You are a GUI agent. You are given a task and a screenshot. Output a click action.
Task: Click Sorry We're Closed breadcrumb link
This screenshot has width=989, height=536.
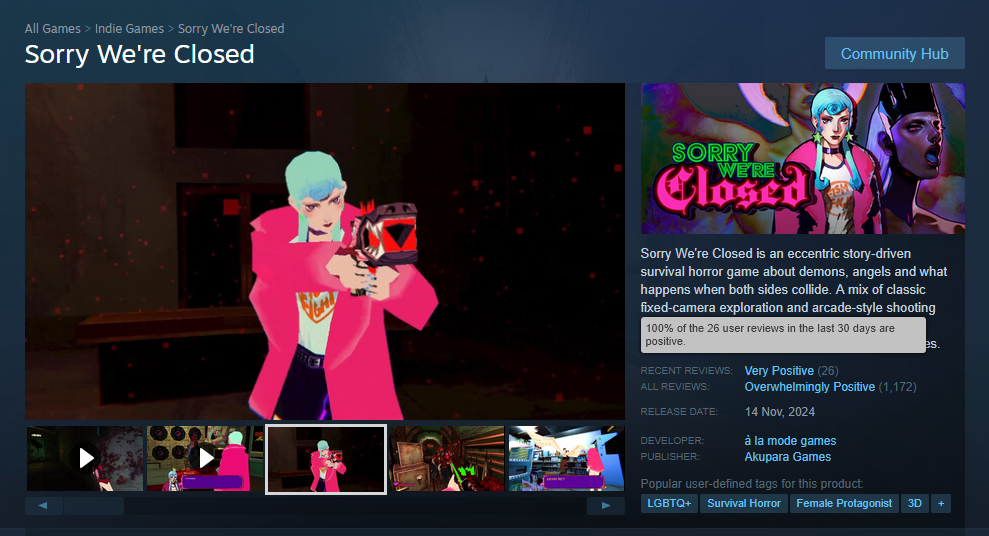231,28
